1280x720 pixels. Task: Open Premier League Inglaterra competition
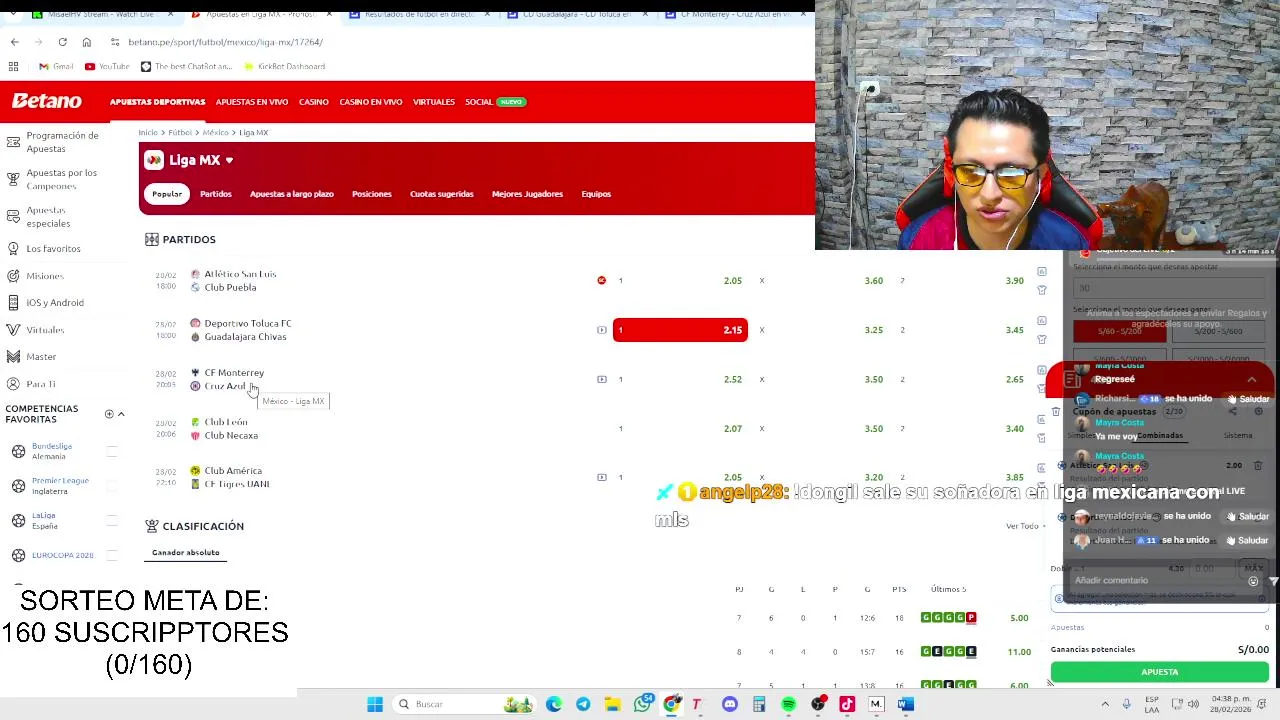point(60,486)
